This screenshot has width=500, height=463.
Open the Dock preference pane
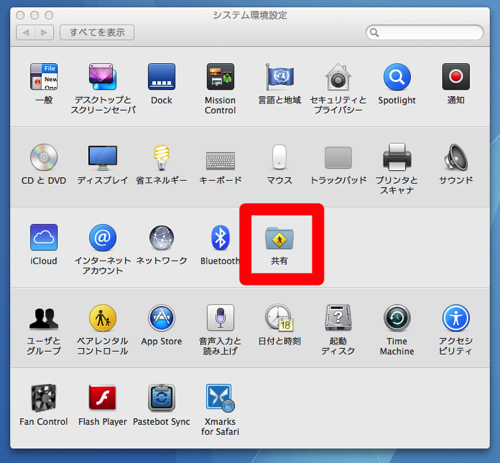tap(162, 77)
